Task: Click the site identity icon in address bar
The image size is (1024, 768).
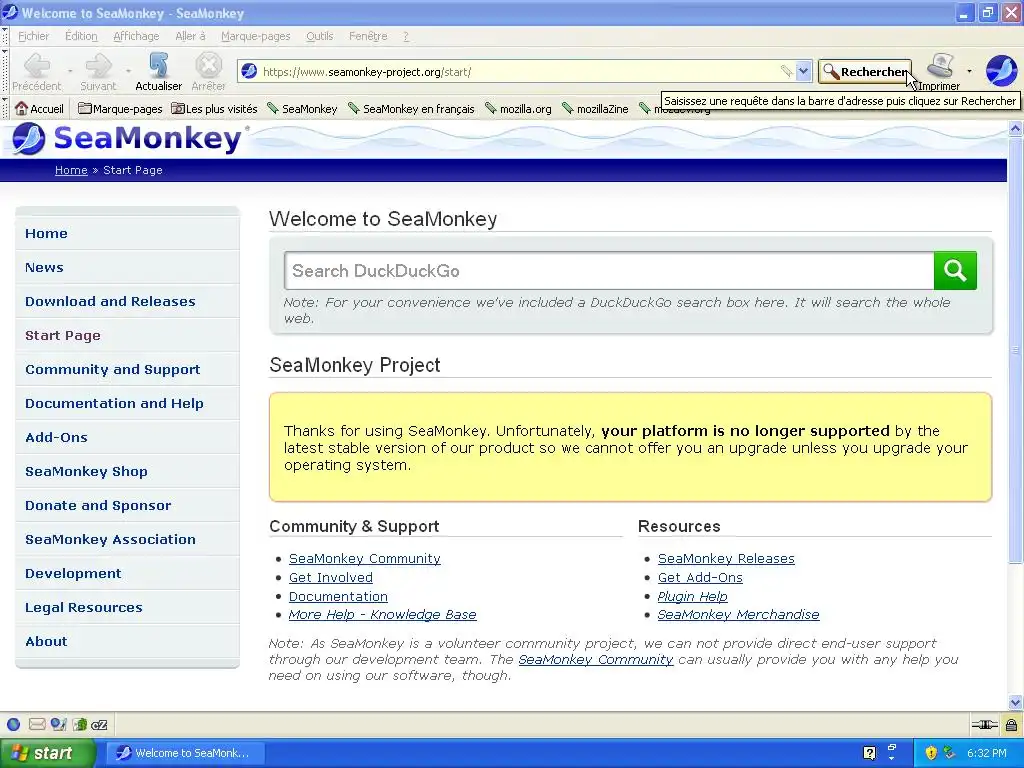Action: (249, 71)
